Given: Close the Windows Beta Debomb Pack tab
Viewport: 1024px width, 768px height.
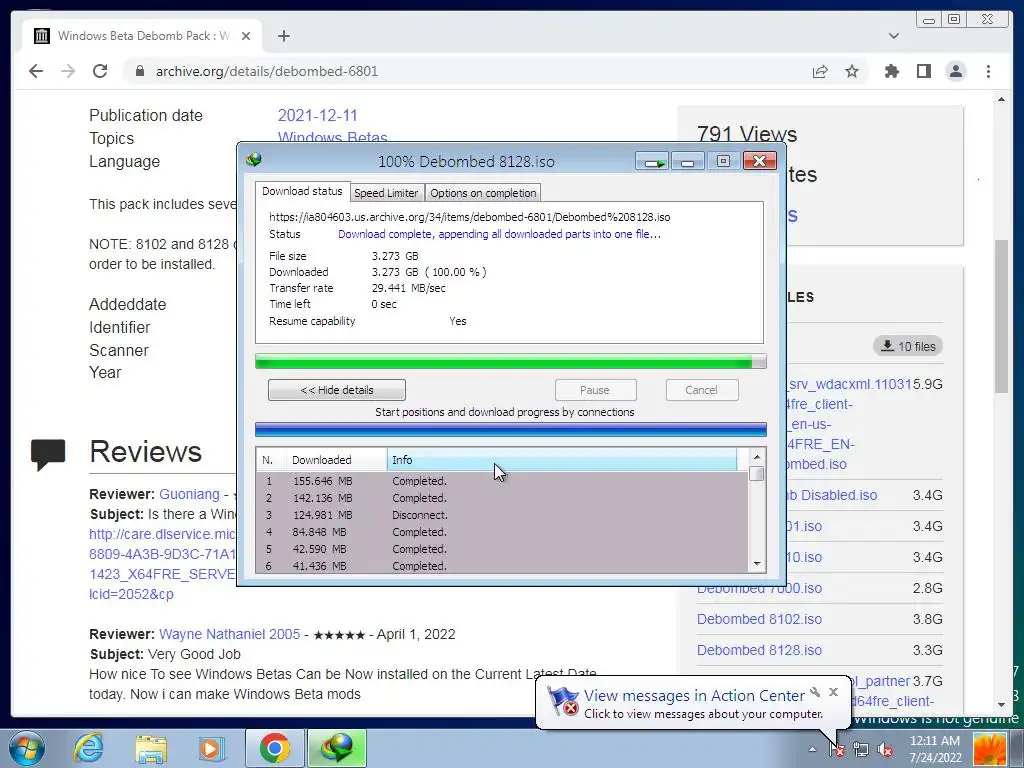Looking at the screenshot, I should (246, 36).
